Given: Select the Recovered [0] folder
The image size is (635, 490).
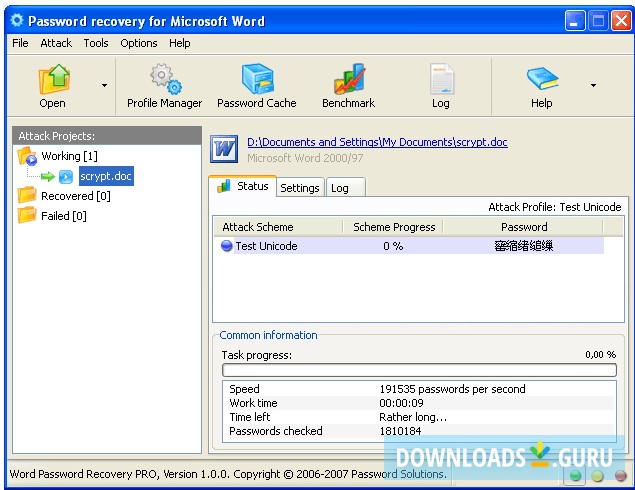Looking at the screenshot, I should [x=76, y=196].
